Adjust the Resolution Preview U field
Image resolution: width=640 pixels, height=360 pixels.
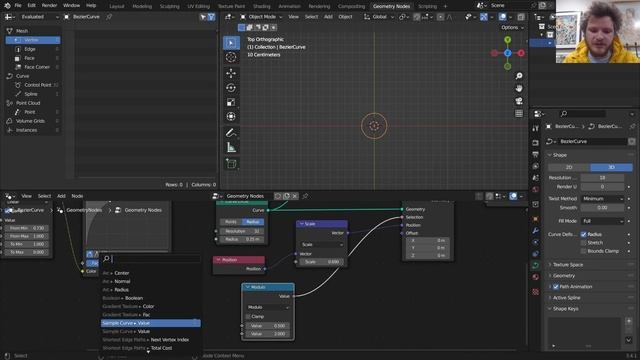point(602,178)
